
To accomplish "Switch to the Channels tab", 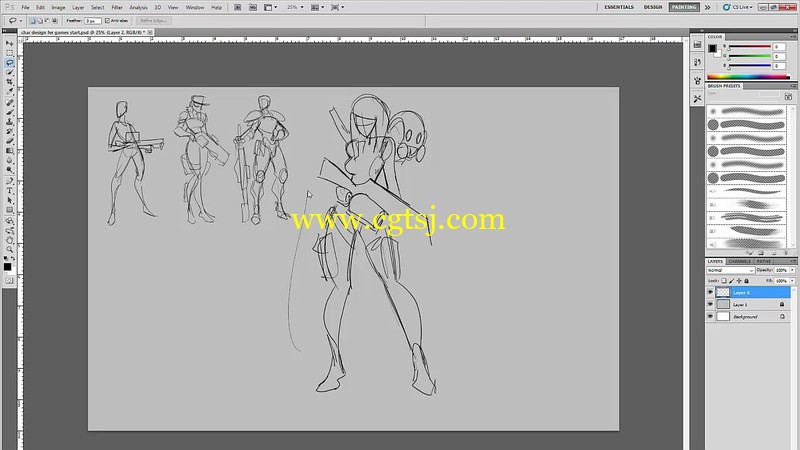I will pos(739,261).
